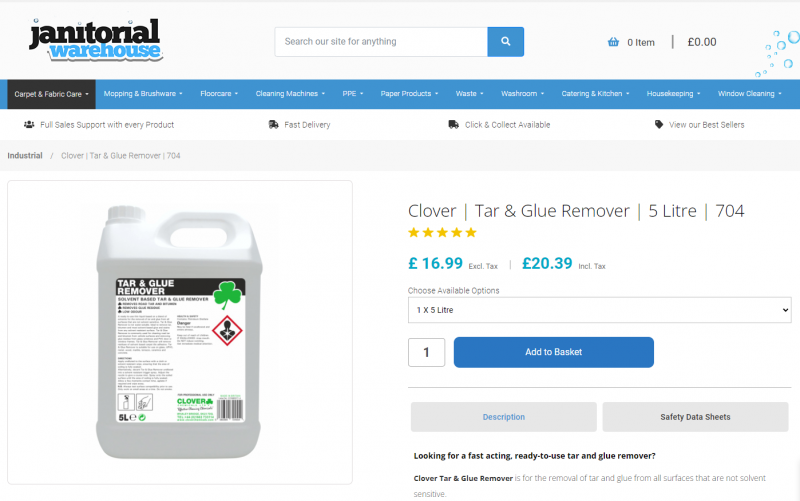Expand the Cleaning Machines menu
The height and width of the screenshot is (501, 800).
pyautogui.click(x=290, y=94)
